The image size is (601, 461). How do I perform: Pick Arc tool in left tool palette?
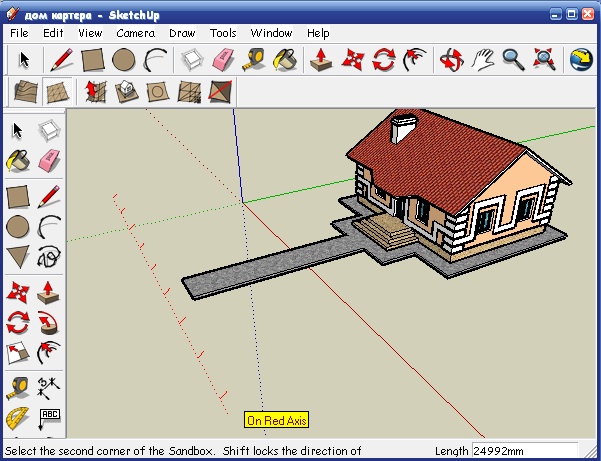click(x=49, y=226)
